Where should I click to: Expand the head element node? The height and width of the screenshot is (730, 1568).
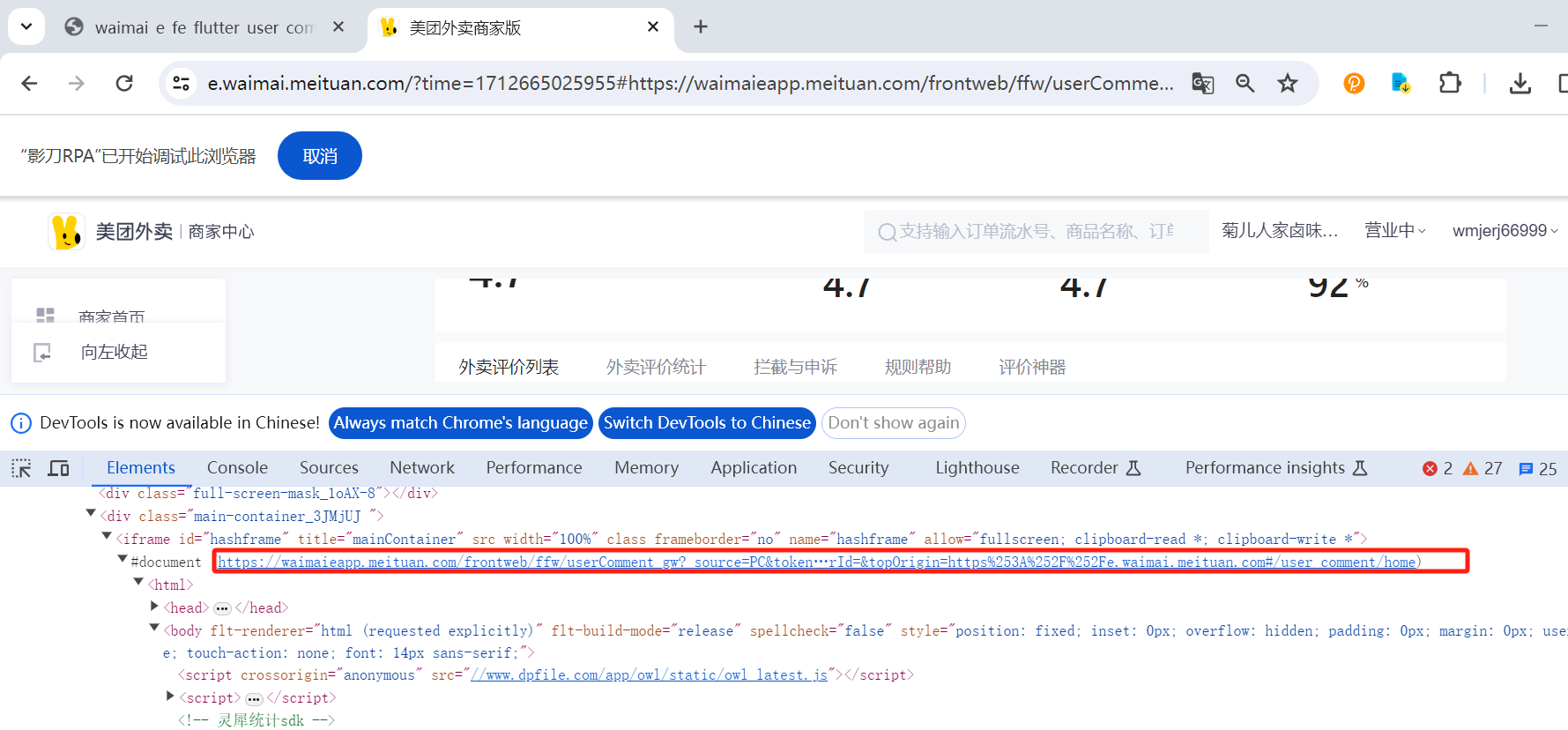point(155,606)
